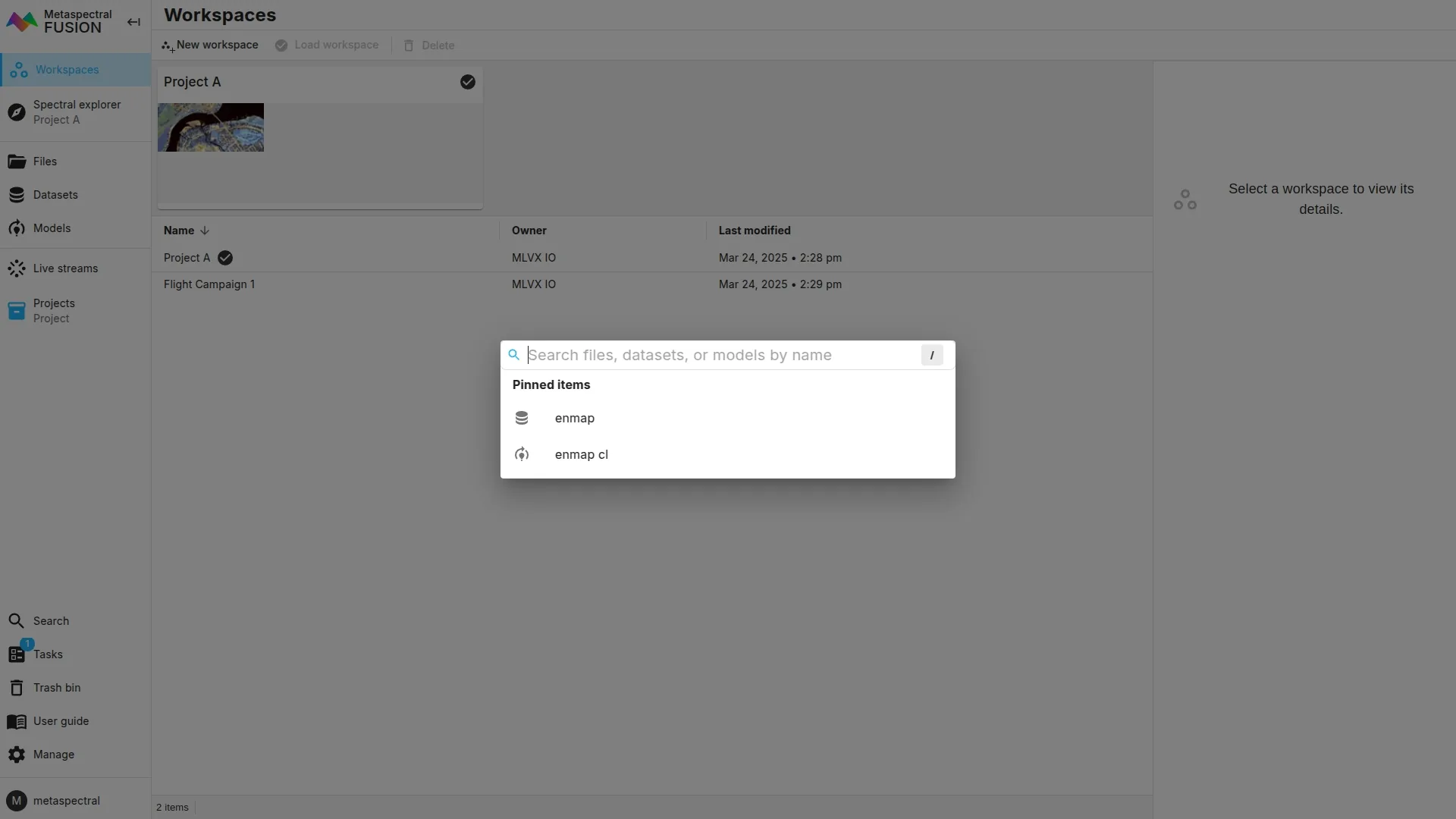Sort by Name column arrow
The height and width of the screenshot is (819, 1456).
pos(205,231)
